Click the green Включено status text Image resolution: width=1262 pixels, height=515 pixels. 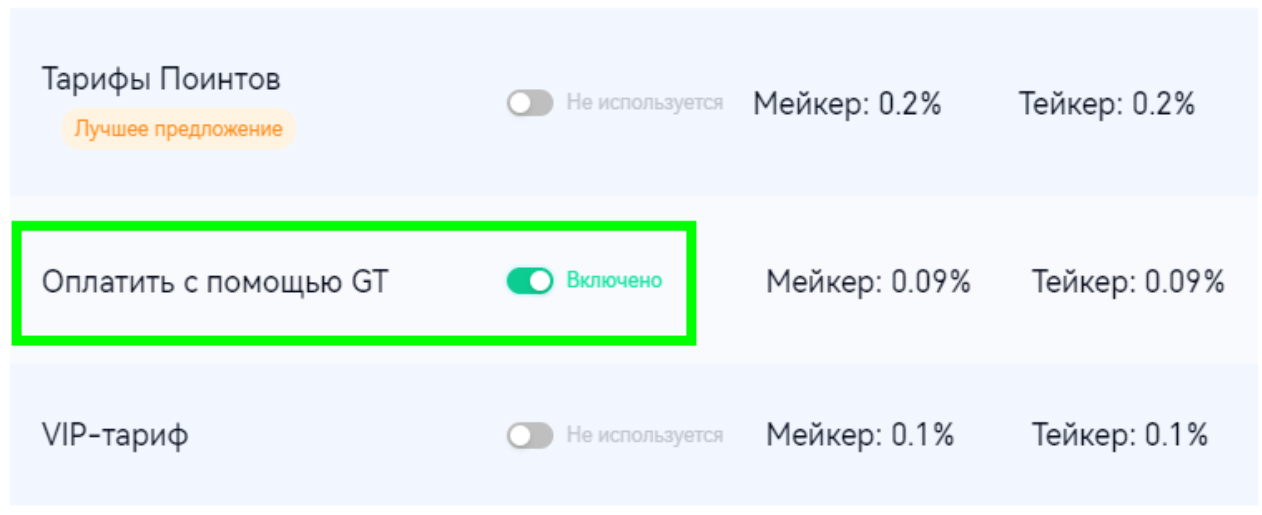tap(614, 281)
